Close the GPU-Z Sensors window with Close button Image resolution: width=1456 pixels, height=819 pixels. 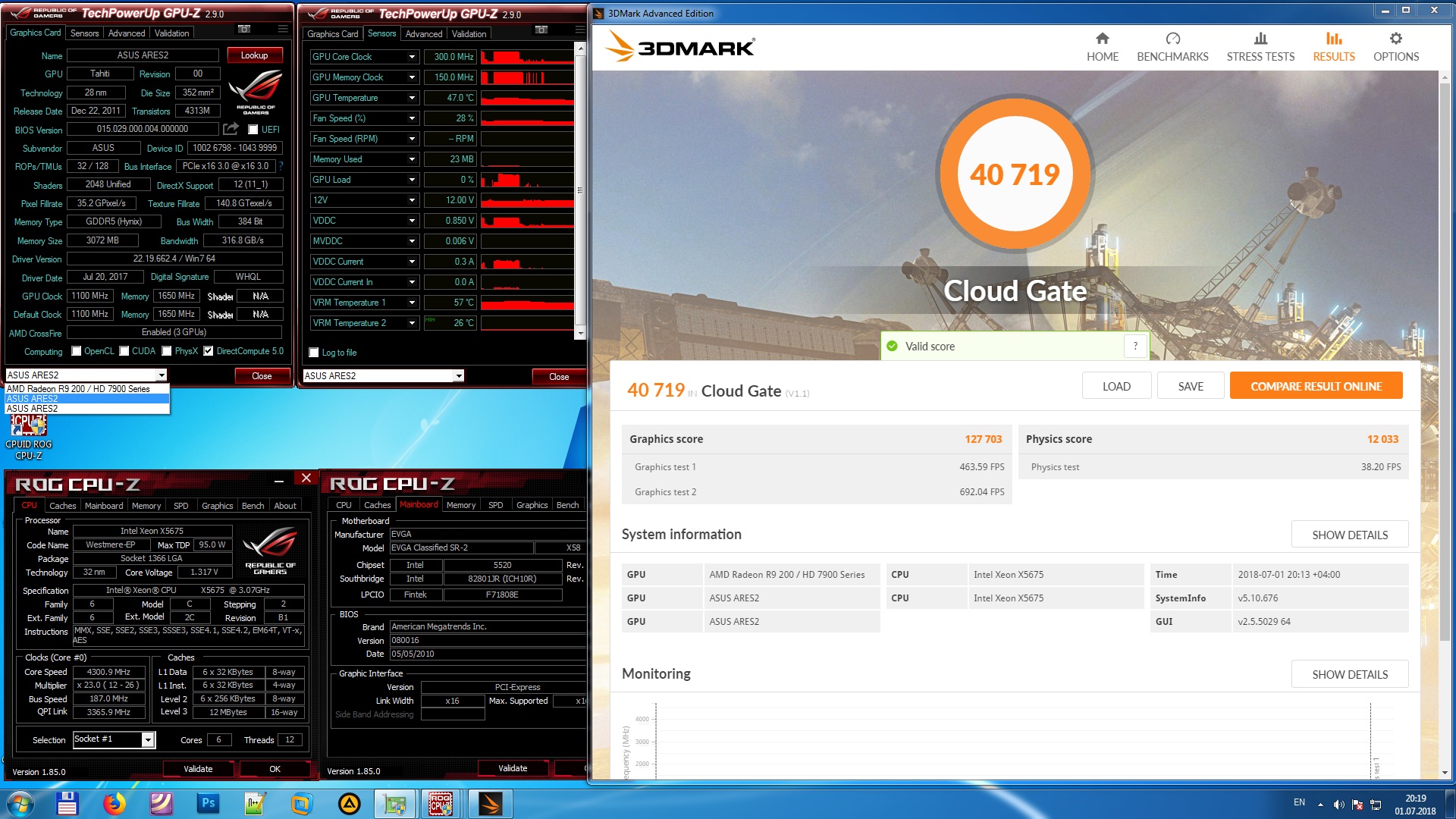coord(559,377)
